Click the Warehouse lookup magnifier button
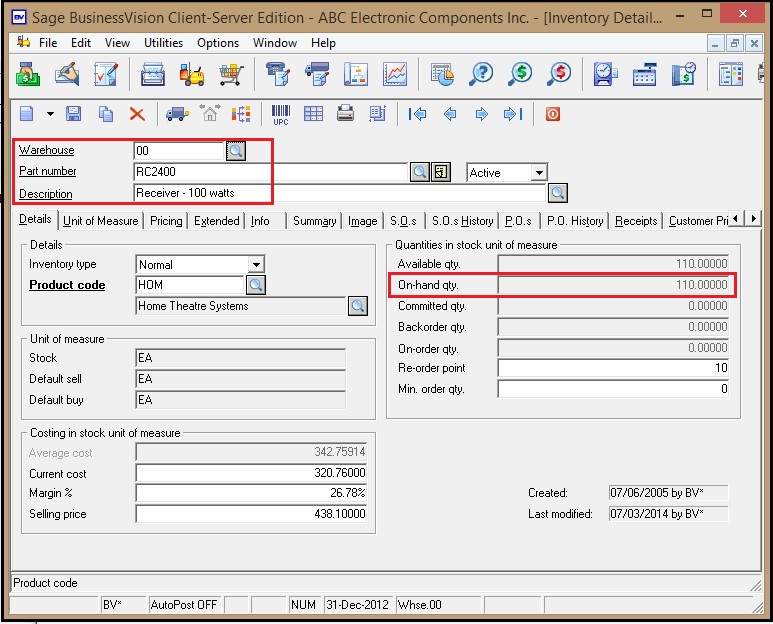 point(236,151)
